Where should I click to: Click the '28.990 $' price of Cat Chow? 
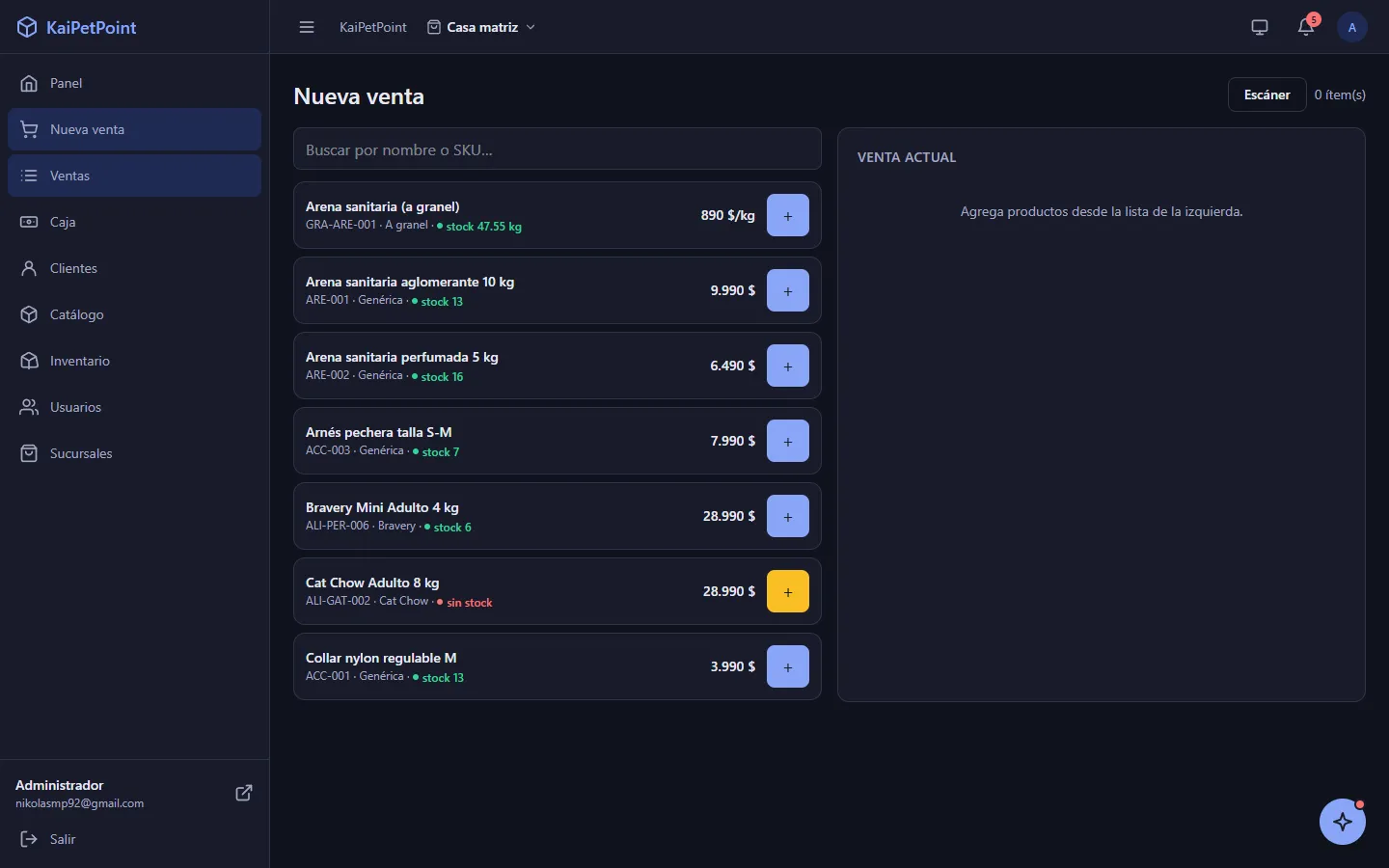point(729,591)
